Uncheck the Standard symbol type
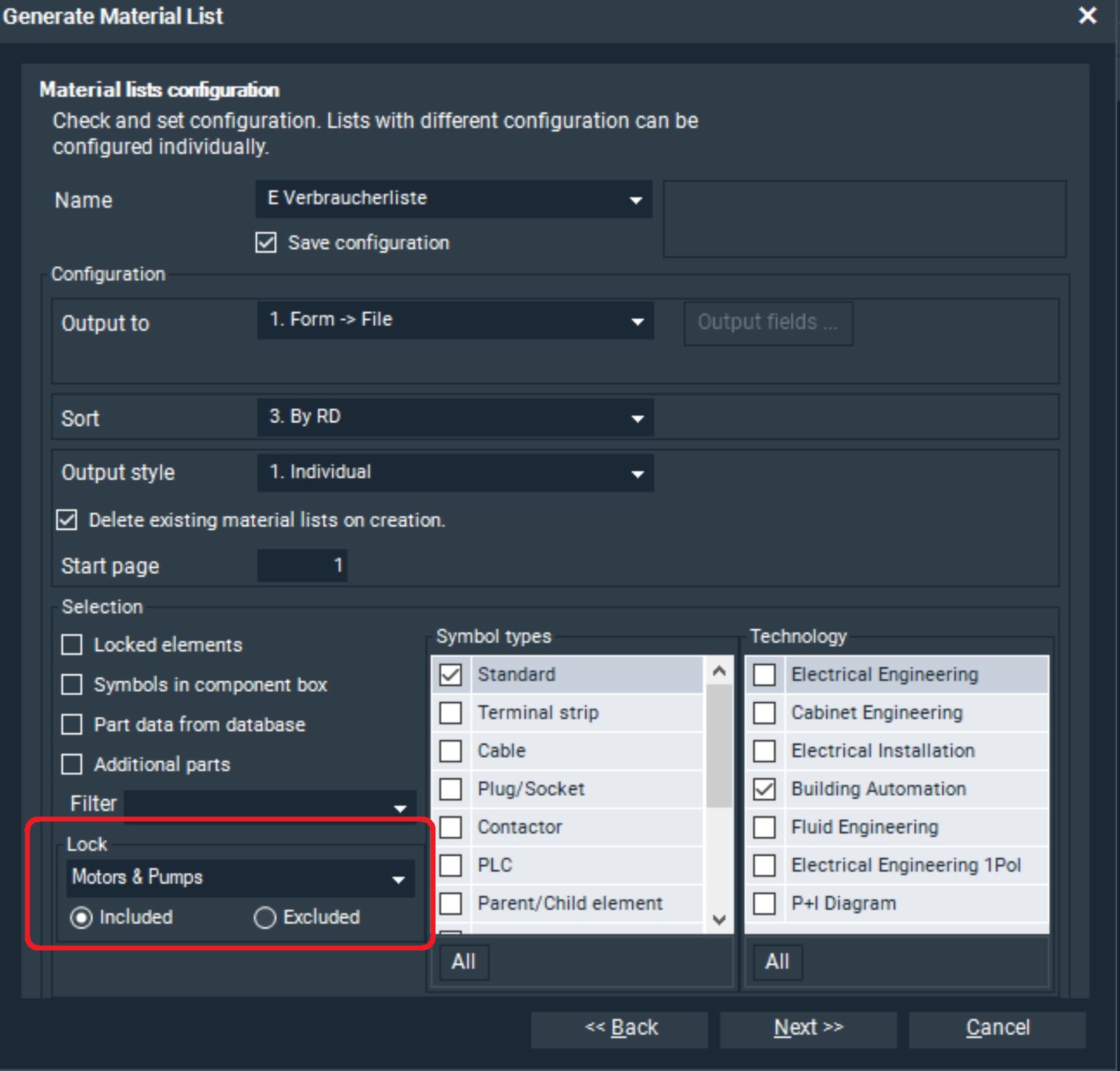The image size is (1120, 1071). (x=451, y=674)
